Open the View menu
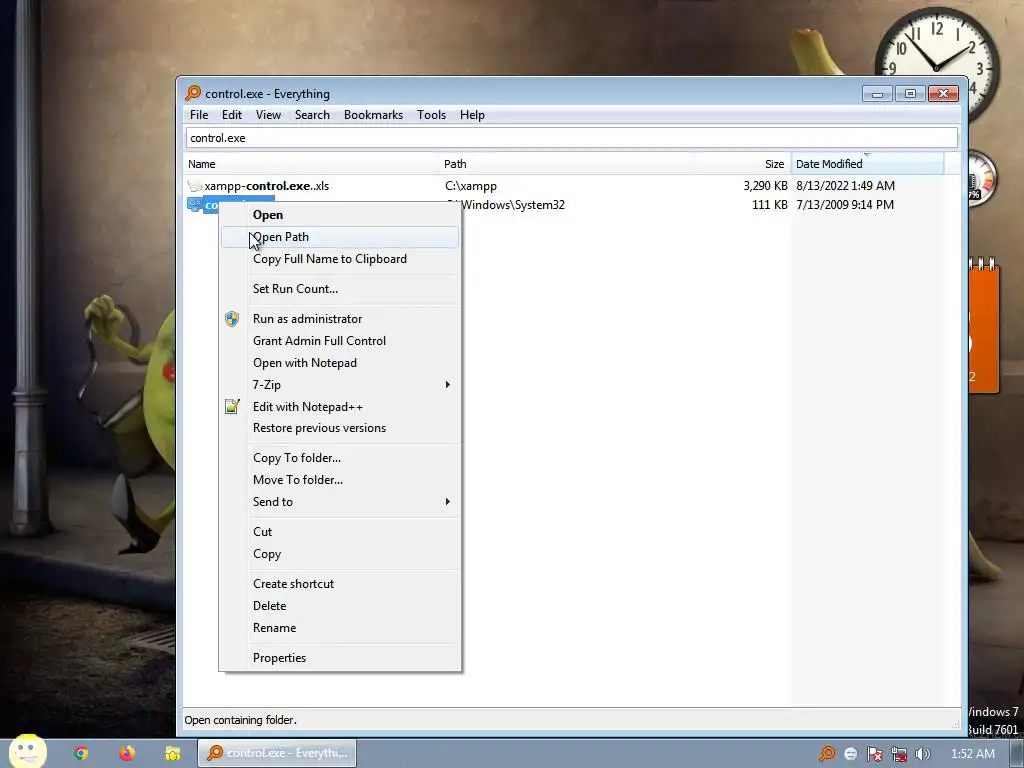The width and height of the screenshot is (1024, 768). 268,115
